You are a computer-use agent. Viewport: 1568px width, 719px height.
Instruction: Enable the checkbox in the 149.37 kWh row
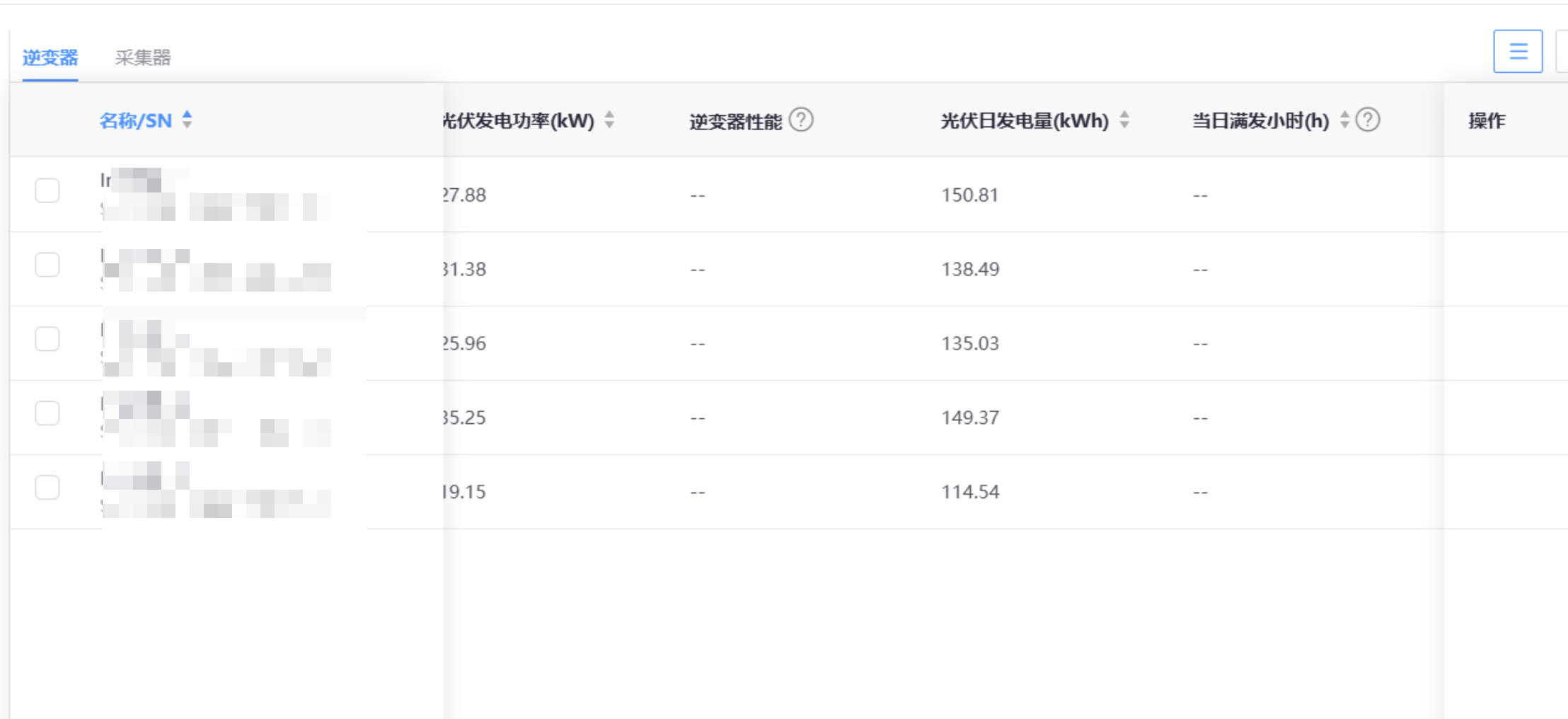pyautogui.click(x=47, y=413)
